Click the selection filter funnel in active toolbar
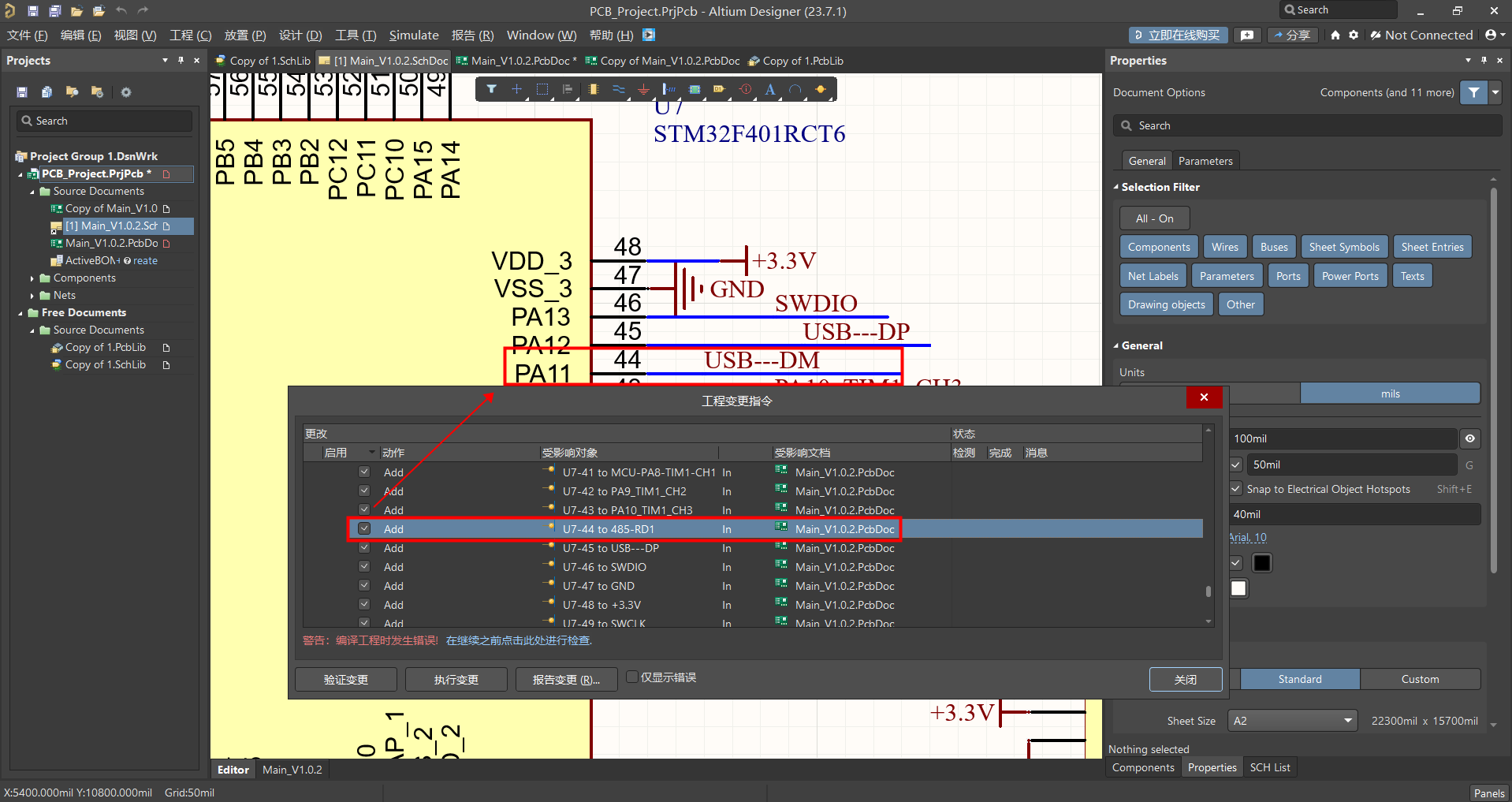1512x802 pixels. click(x=491, y=89)
